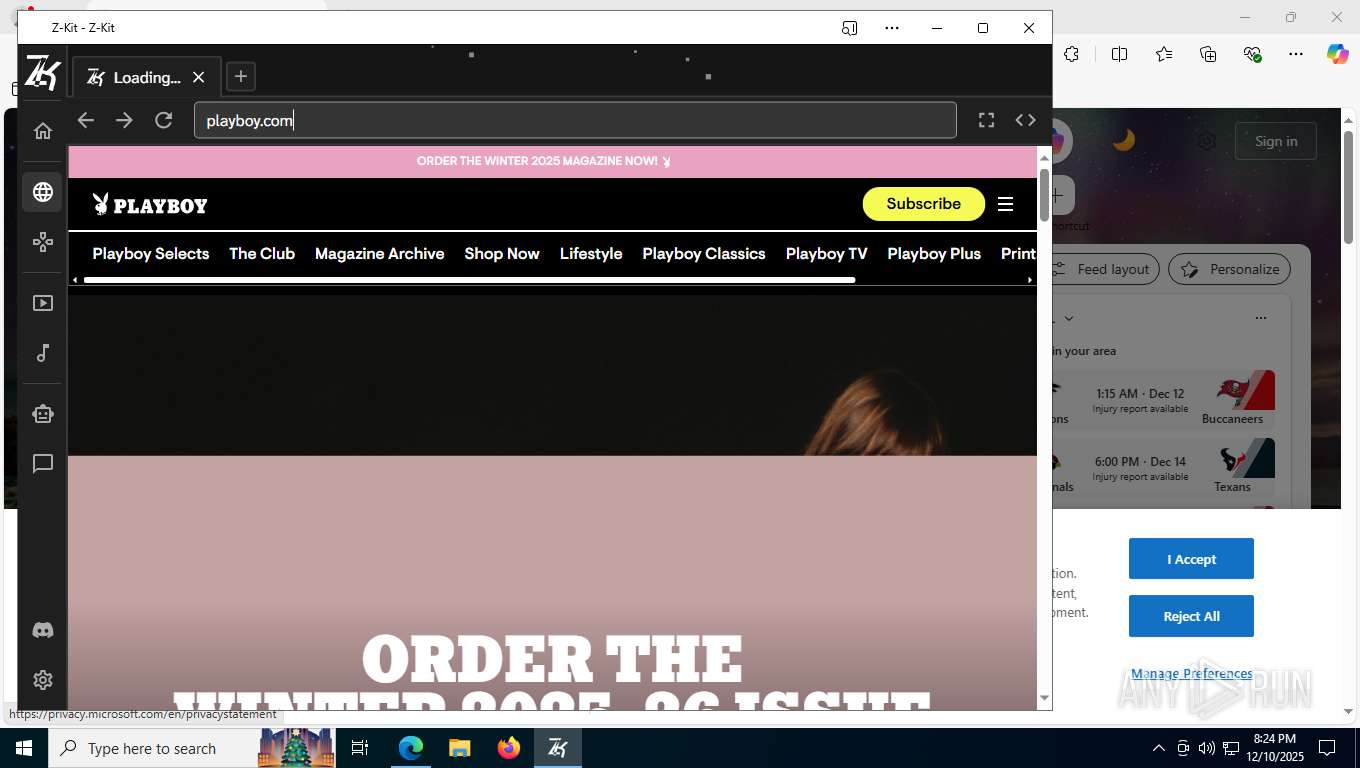Click the address bar showing playboy.com
The width and height of the screenshot is (1360, 768).
tap(575, 120)
